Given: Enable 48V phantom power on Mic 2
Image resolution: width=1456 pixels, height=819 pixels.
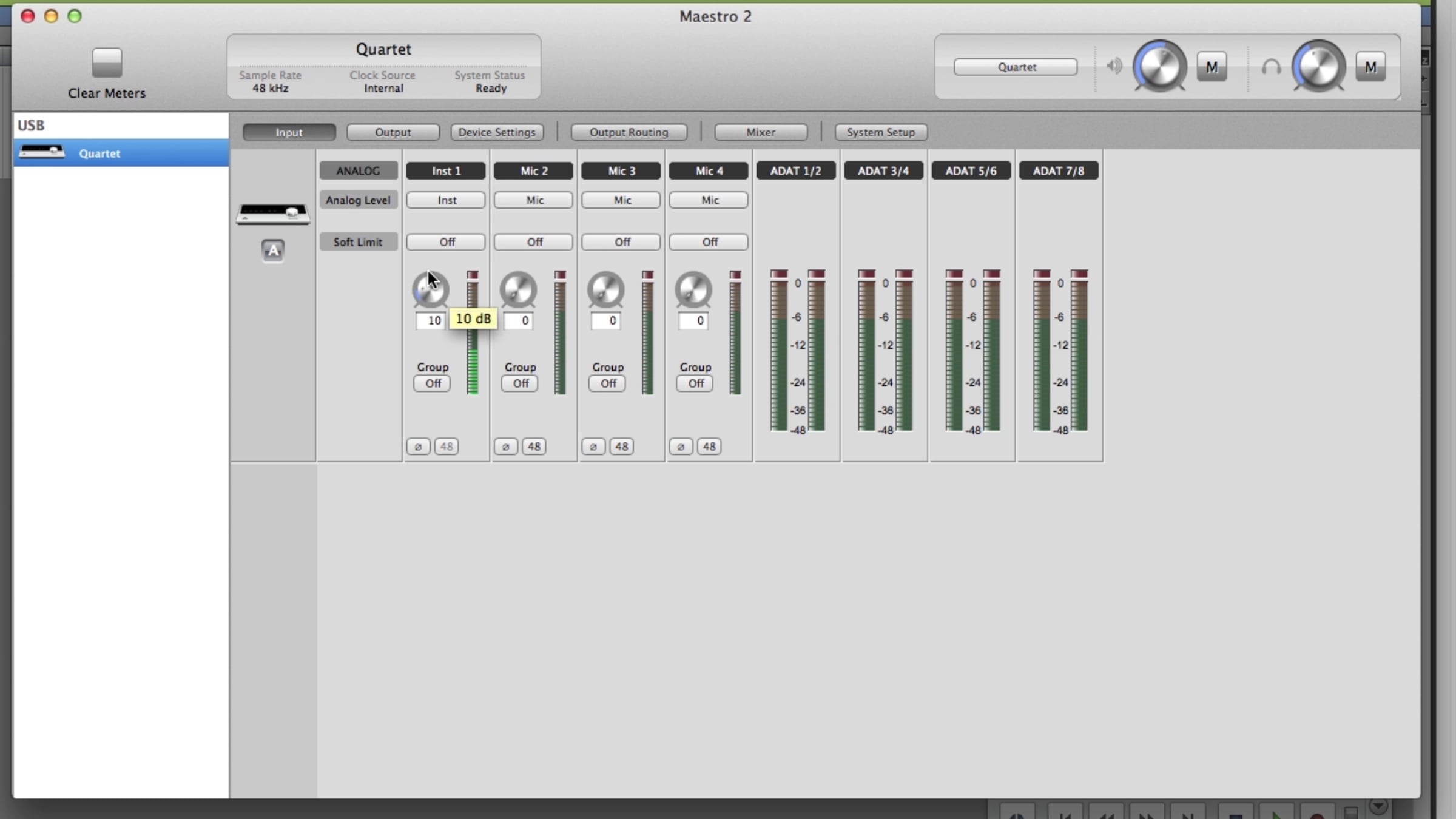Looking at the screenshot, I should 534,447.
